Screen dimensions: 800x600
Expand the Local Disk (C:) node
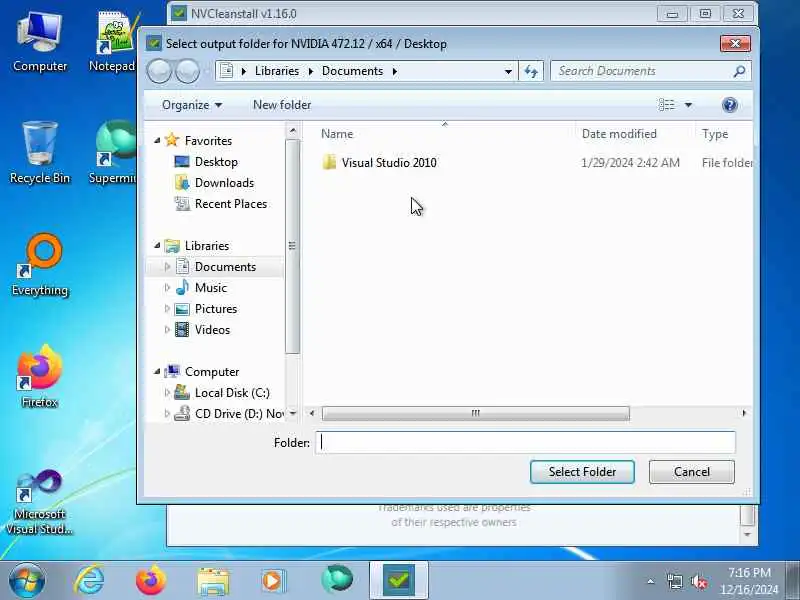[x=167, y=392]
